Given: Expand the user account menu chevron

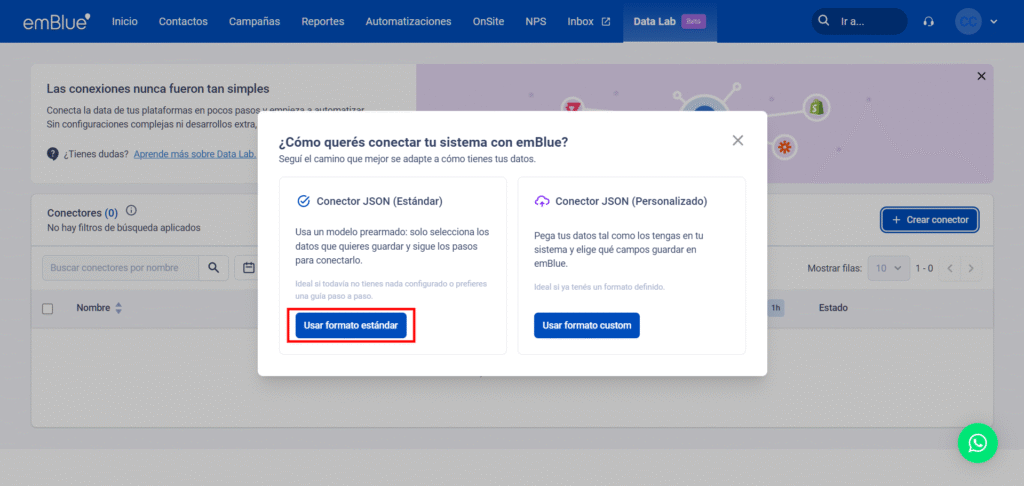Looking at the screenshot, I should 994,21.
